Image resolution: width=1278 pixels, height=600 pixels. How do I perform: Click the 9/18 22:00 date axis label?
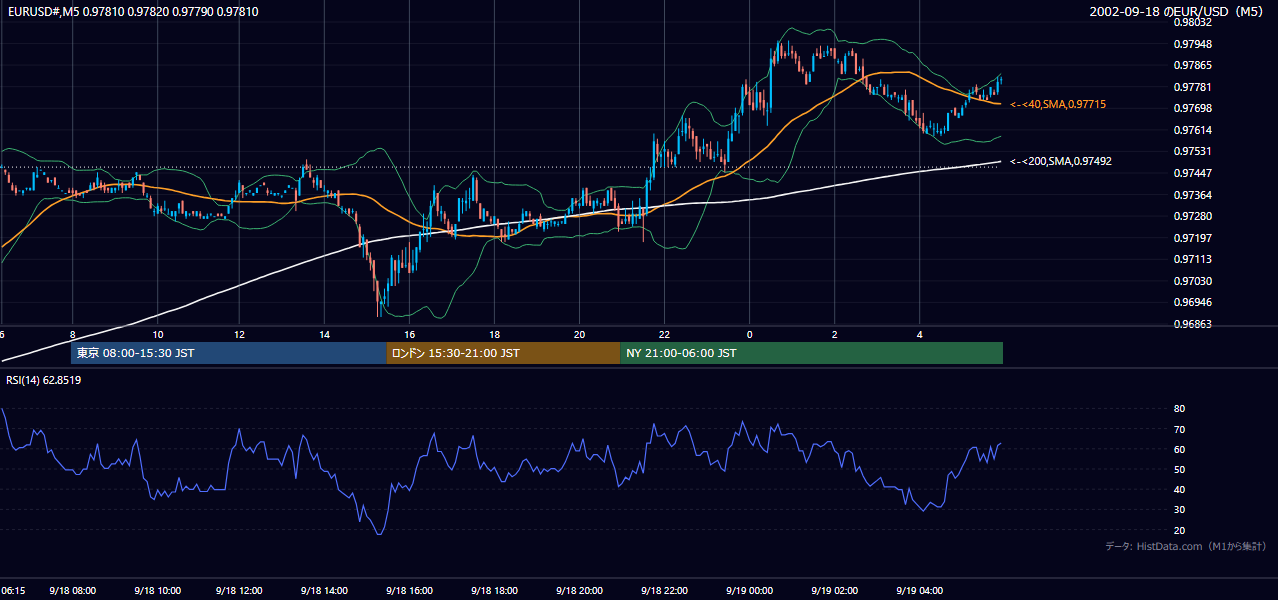664,591
